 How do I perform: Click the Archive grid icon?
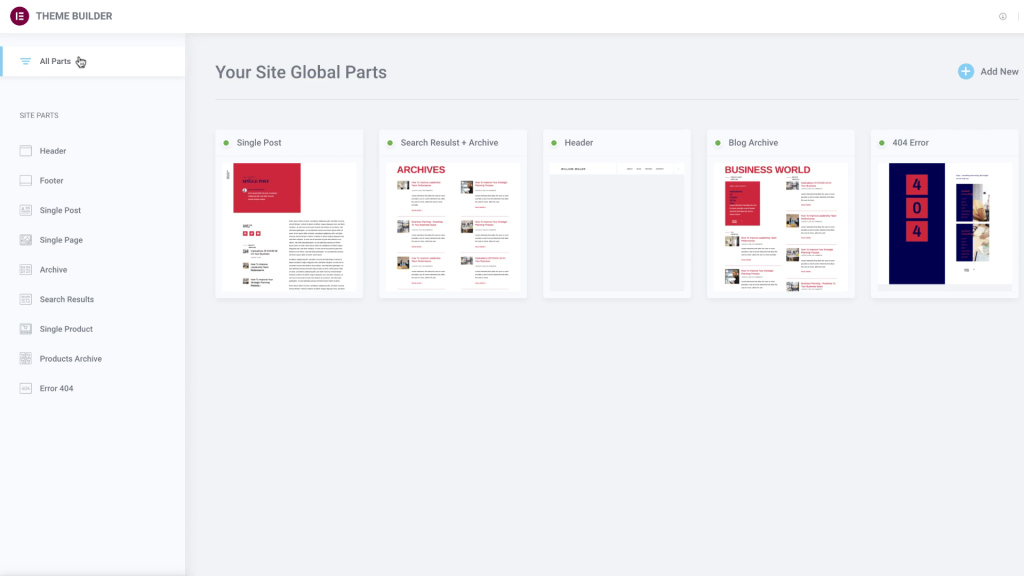[26, 270]
